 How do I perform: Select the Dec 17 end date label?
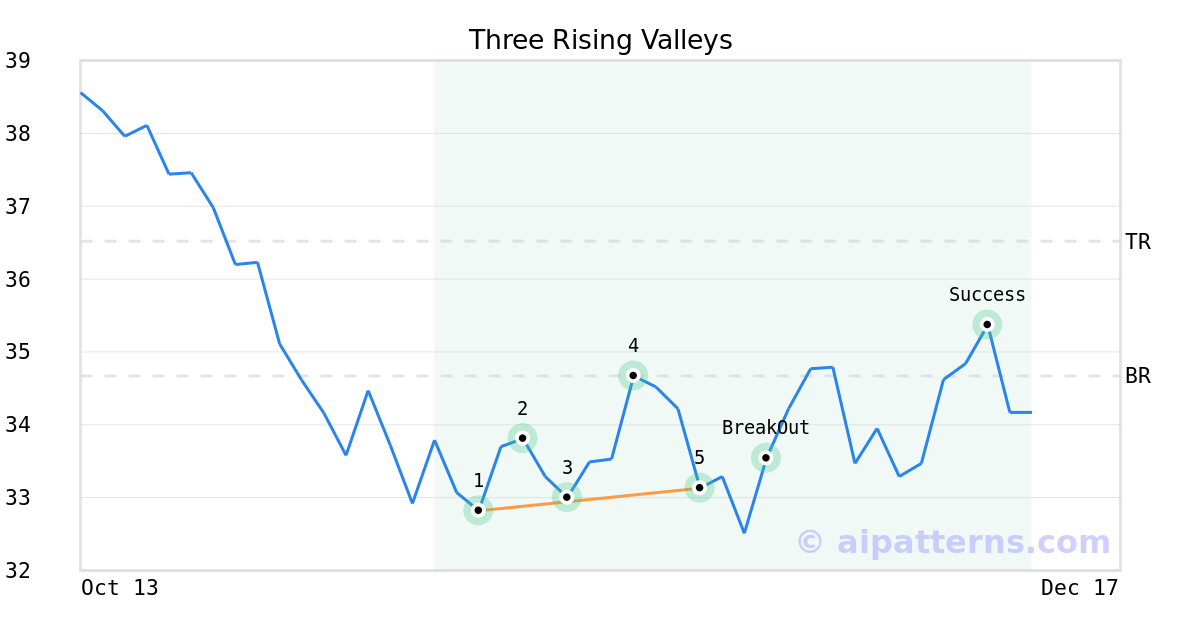[1079, 588]
